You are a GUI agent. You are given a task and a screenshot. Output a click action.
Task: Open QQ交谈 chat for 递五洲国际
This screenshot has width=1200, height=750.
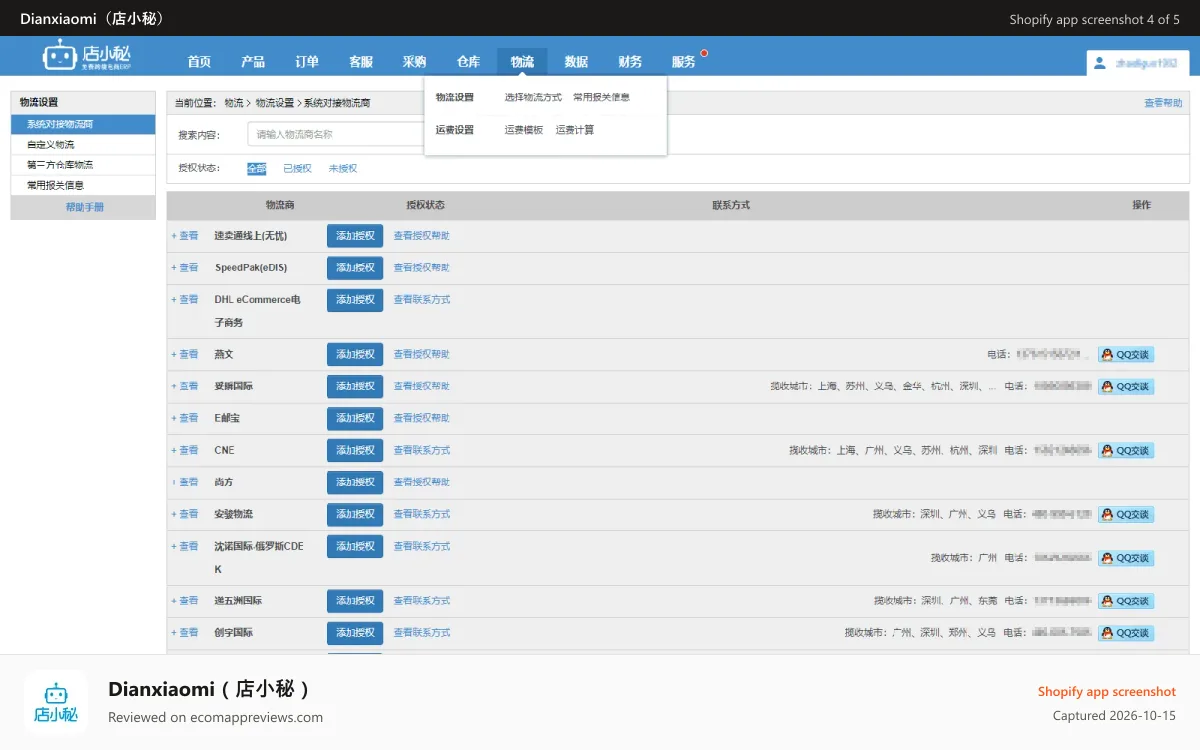[1126, 602]
